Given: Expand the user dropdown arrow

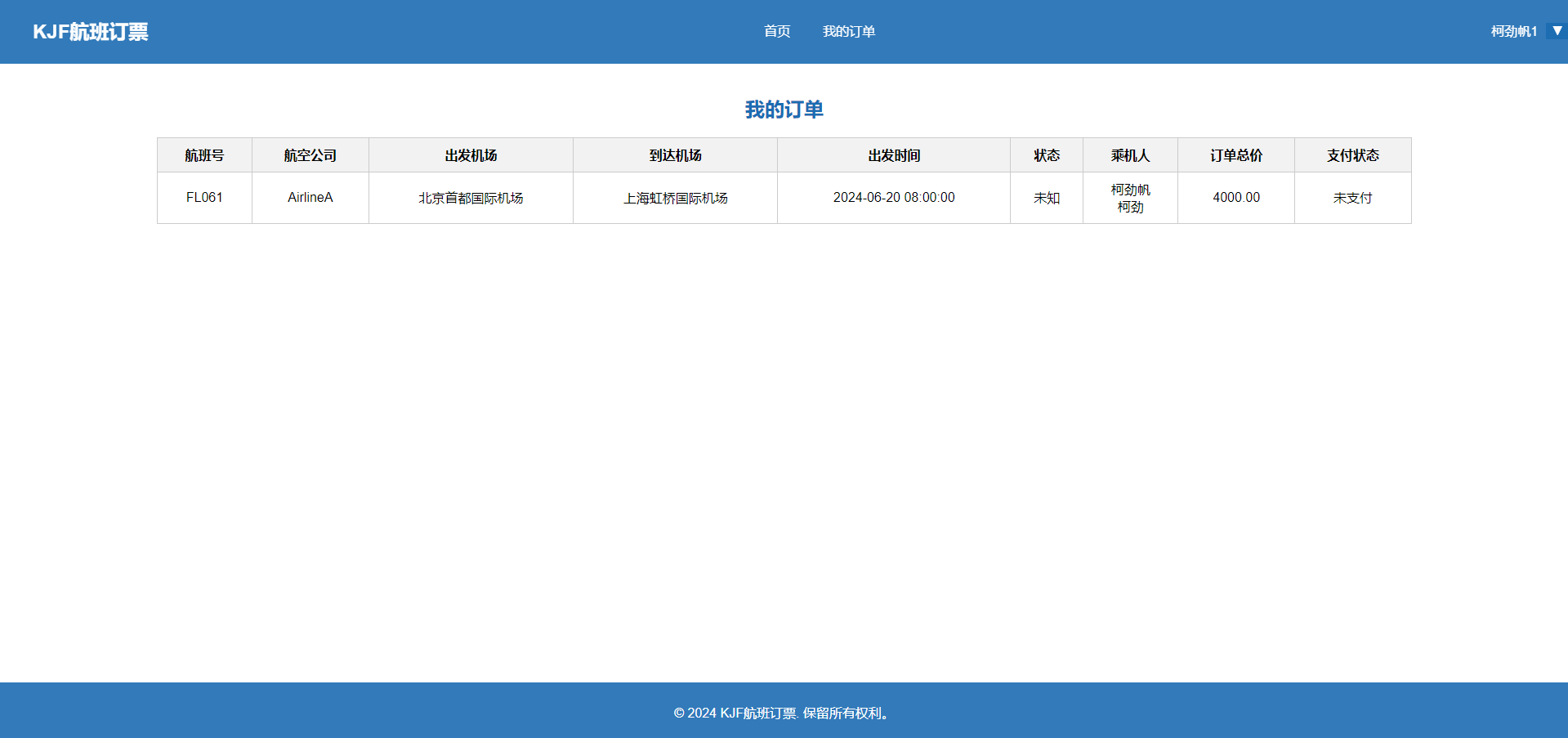Looking at the screenshot, I should coord(1557,31).
